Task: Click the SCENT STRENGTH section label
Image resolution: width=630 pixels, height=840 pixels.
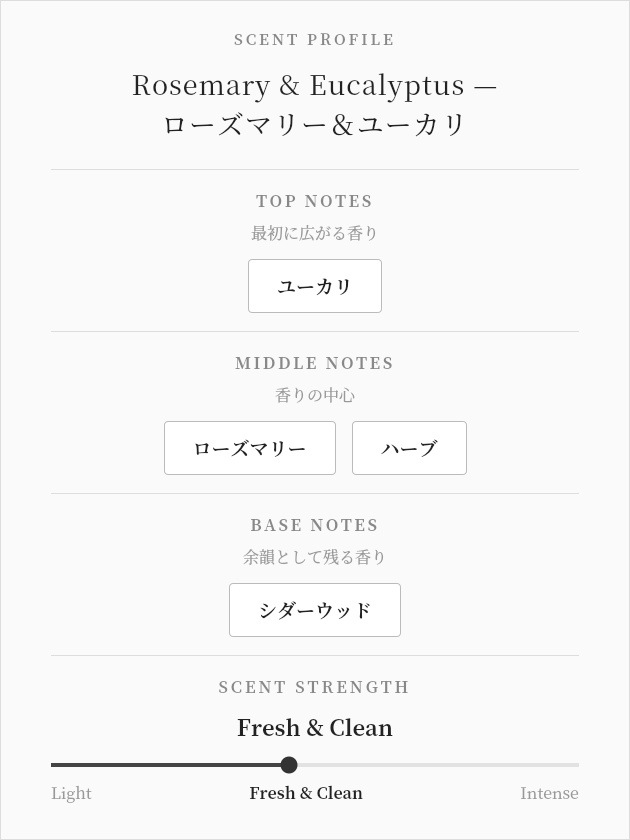Action: 314,687
